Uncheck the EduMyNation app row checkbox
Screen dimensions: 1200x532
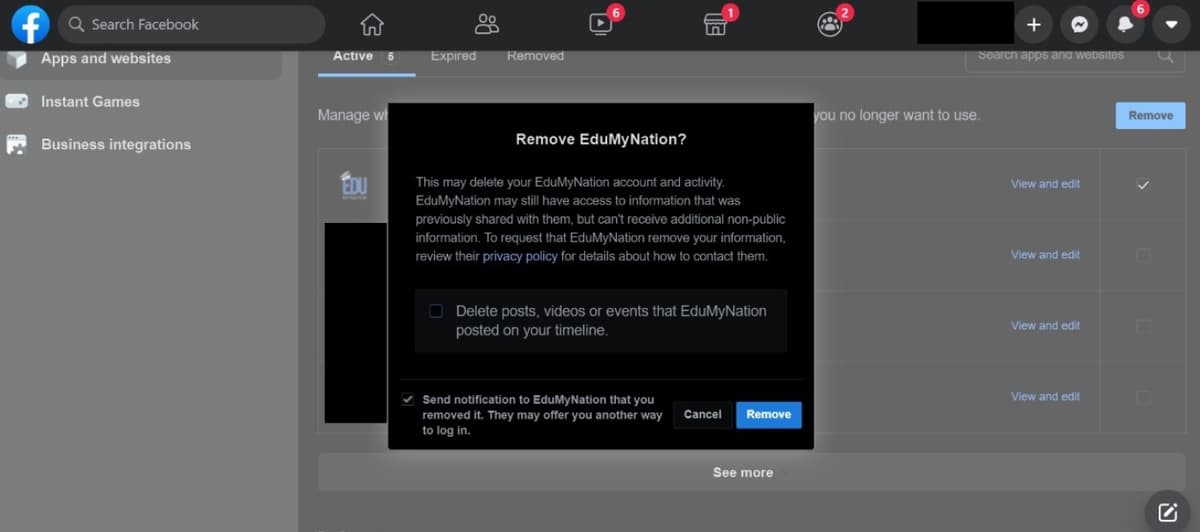pyautogui.click(x=1143, y=185)
